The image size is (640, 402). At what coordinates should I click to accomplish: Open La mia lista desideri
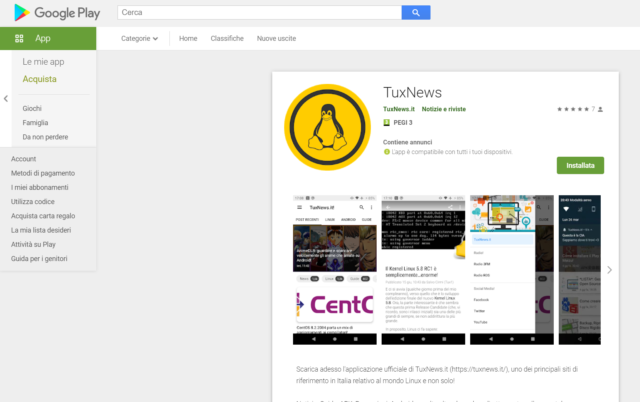click(41, 230)
